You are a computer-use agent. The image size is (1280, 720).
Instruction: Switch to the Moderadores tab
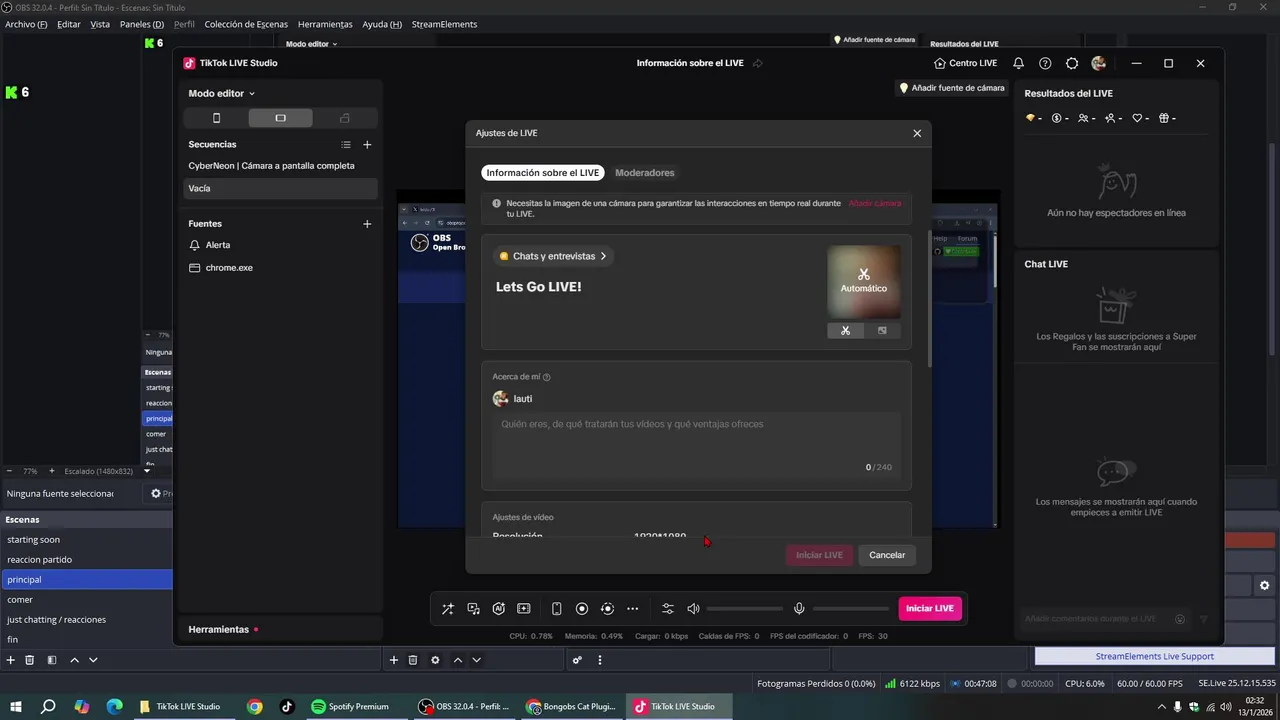(x=645, y=173)
